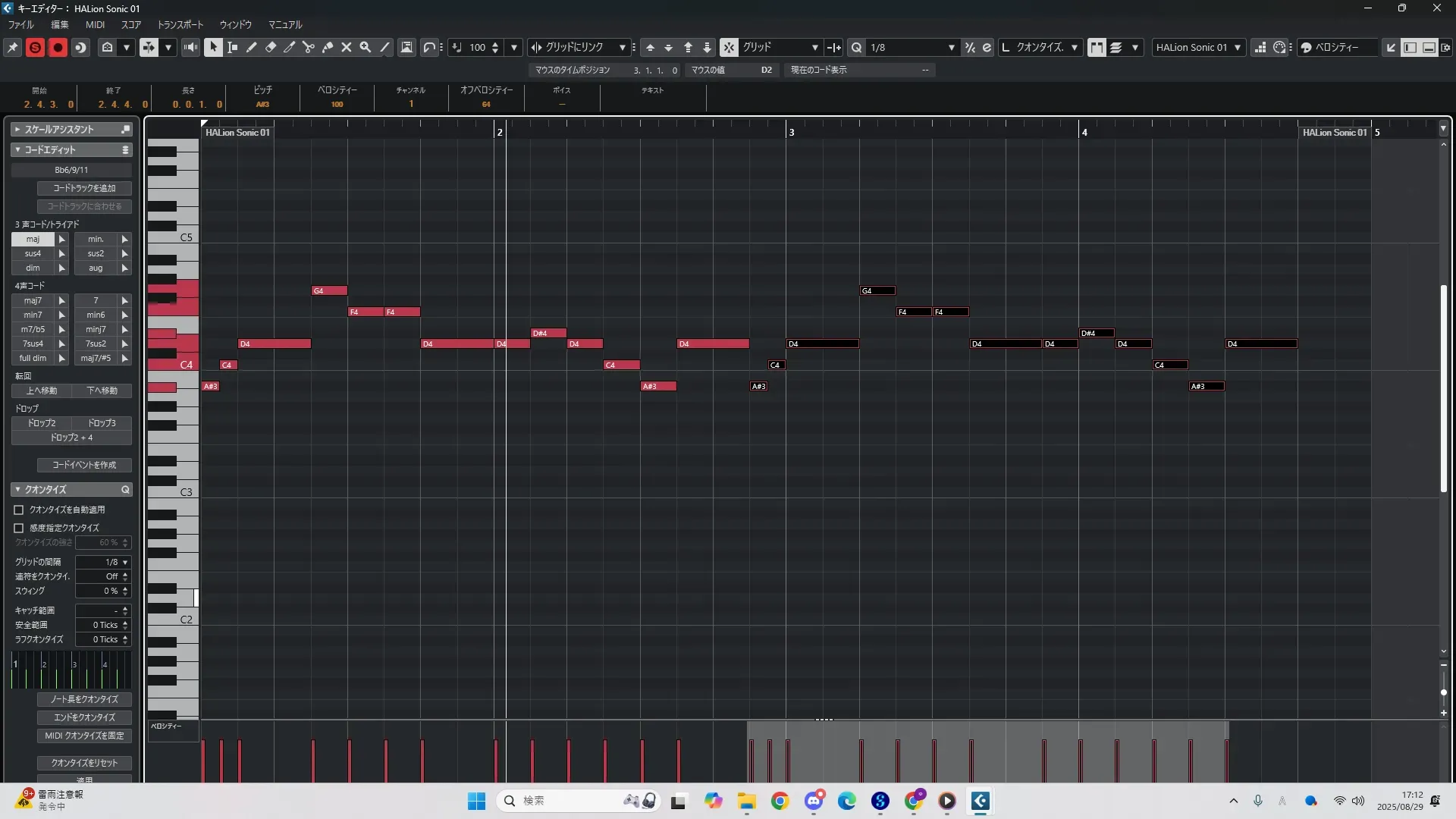This screenshot has height=819, width=1456.
Task: Select the Draw pencil tool
Action: (252, 47)
